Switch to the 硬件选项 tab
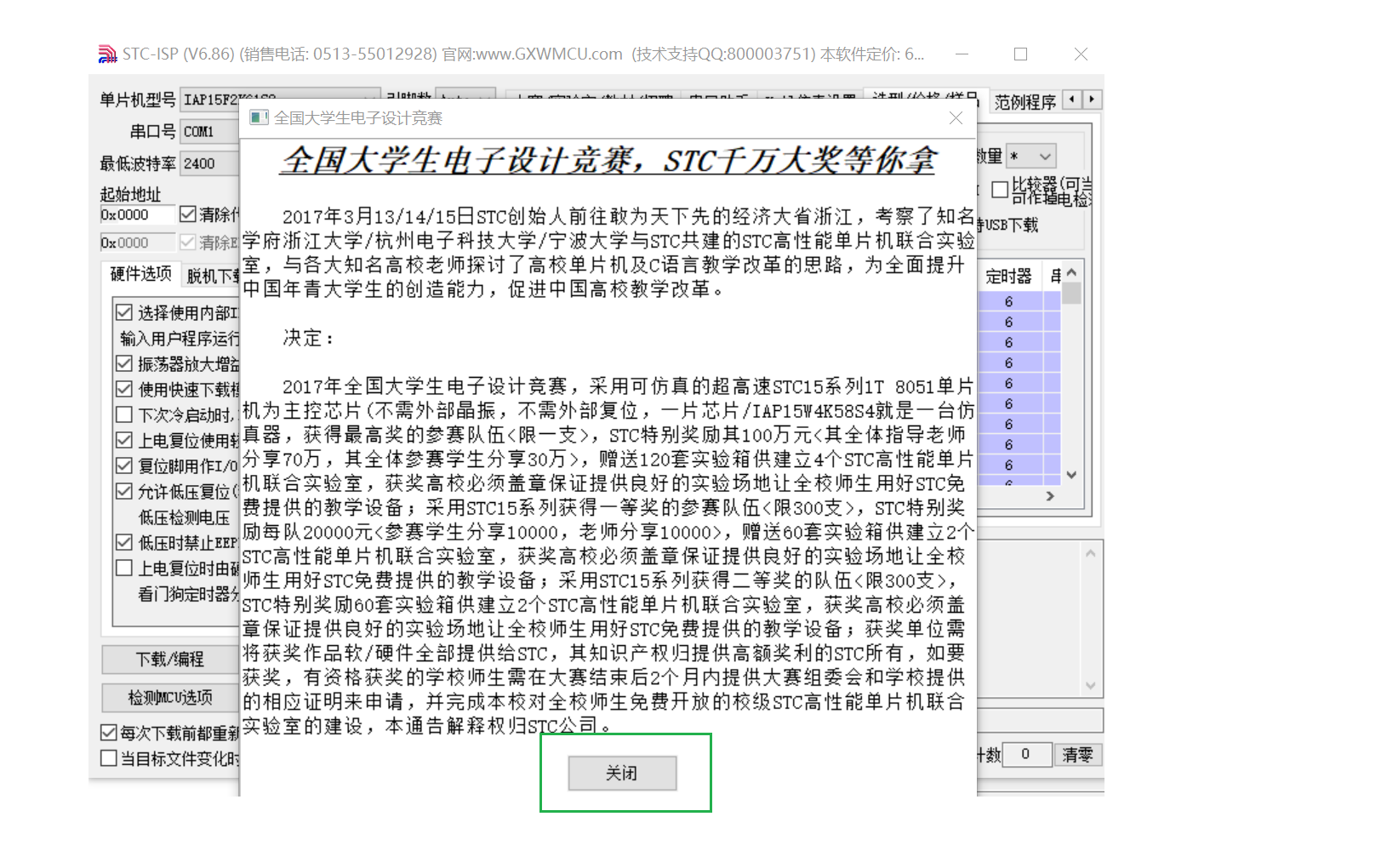 140,274
